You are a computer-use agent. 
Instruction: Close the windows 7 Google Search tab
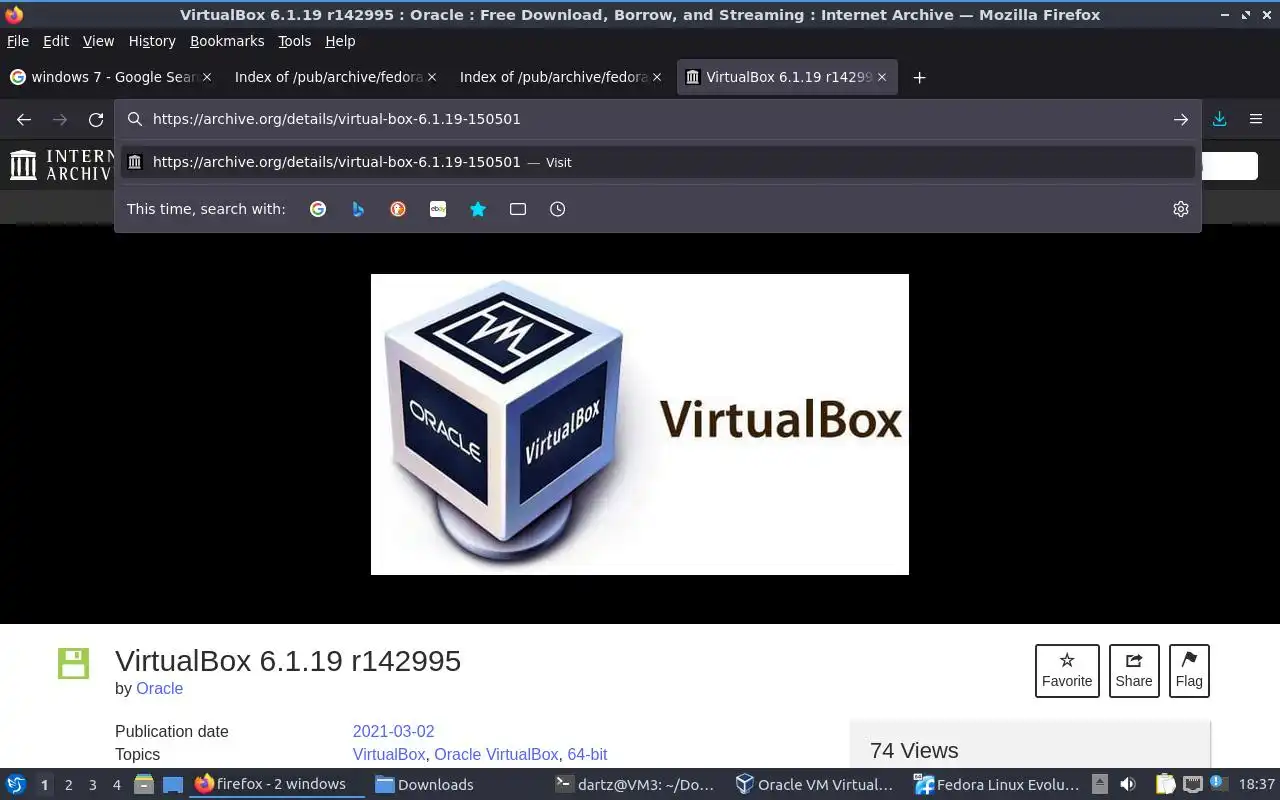(x=207, y=77)
